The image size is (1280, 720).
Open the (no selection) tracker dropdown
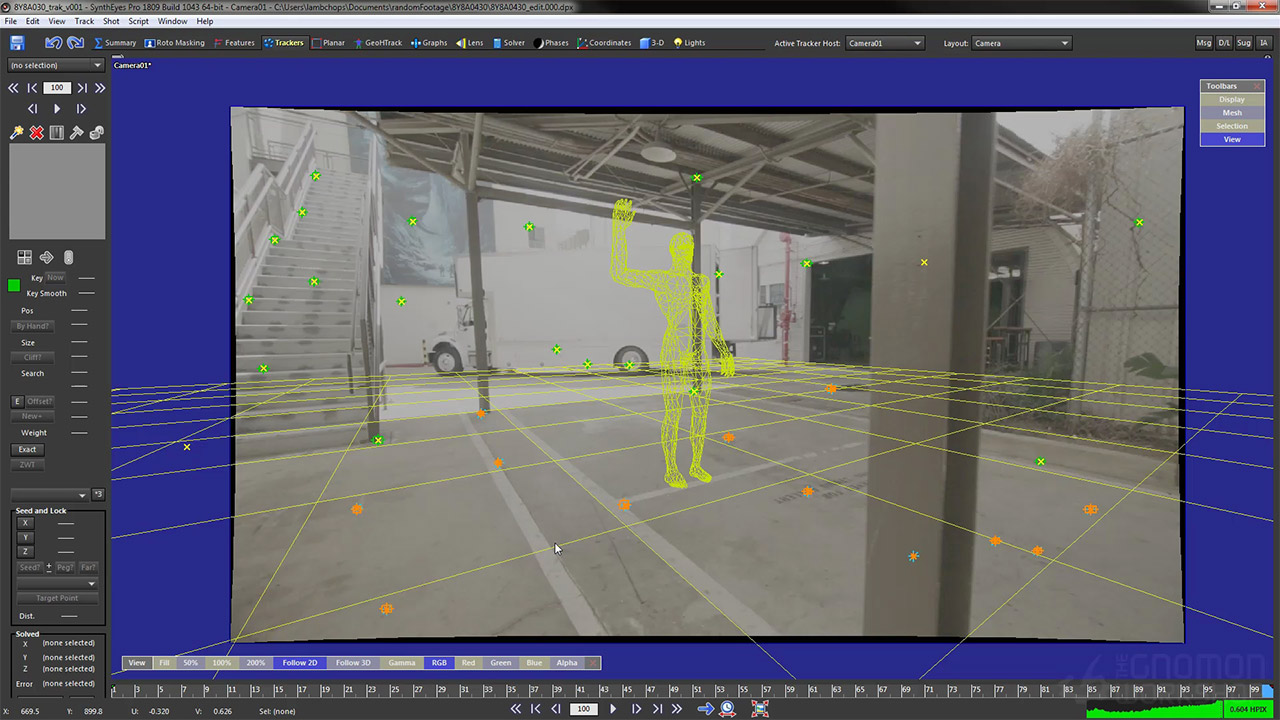55,65
